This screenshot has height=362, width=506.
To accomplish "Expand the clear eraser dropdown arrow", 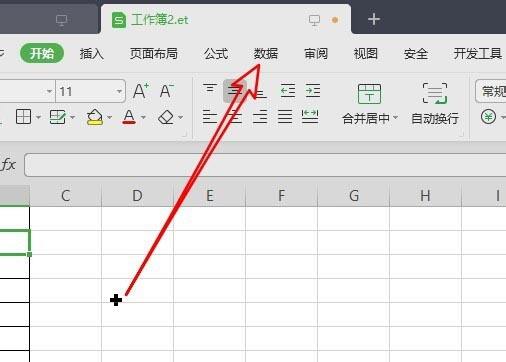I will click(180, 117).
